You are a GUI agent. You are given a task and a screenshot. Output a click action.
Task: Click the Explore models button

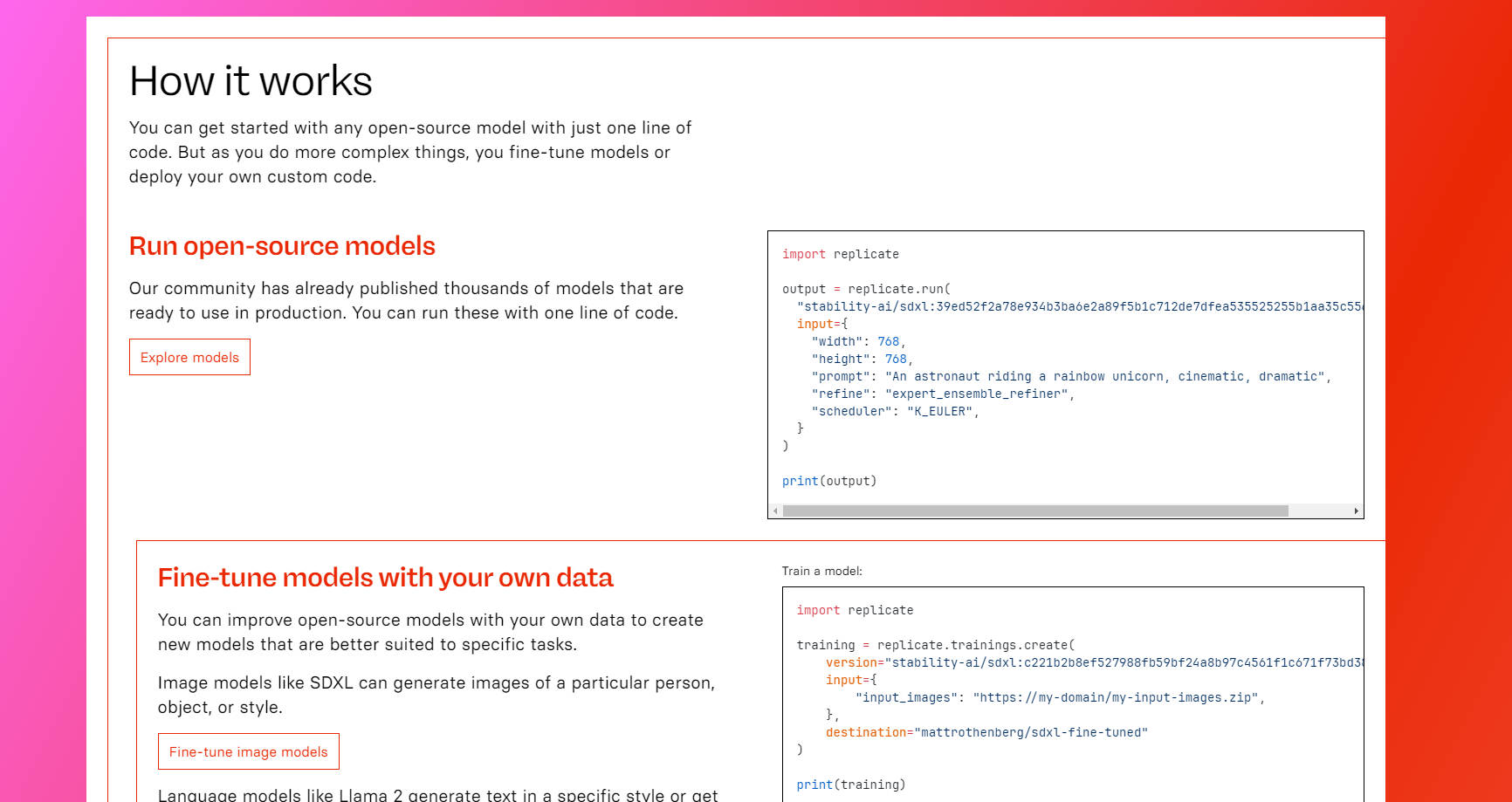point(189,357)
